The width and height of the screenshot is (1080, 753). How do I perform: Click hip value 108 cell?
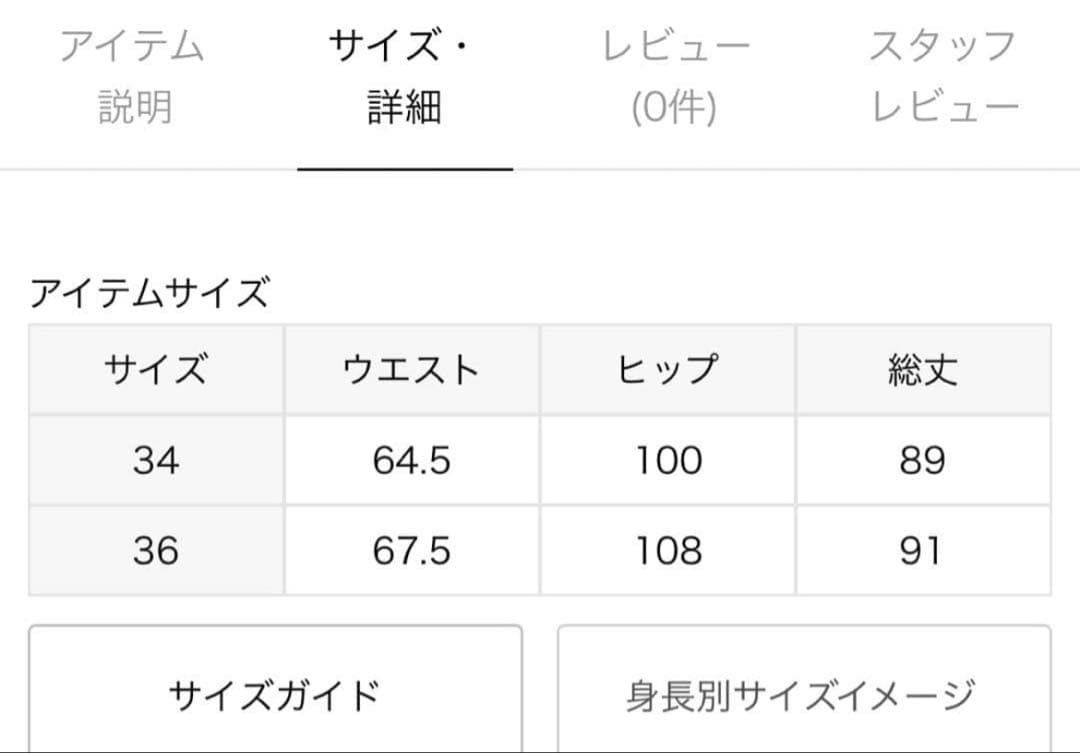[668, 550]
